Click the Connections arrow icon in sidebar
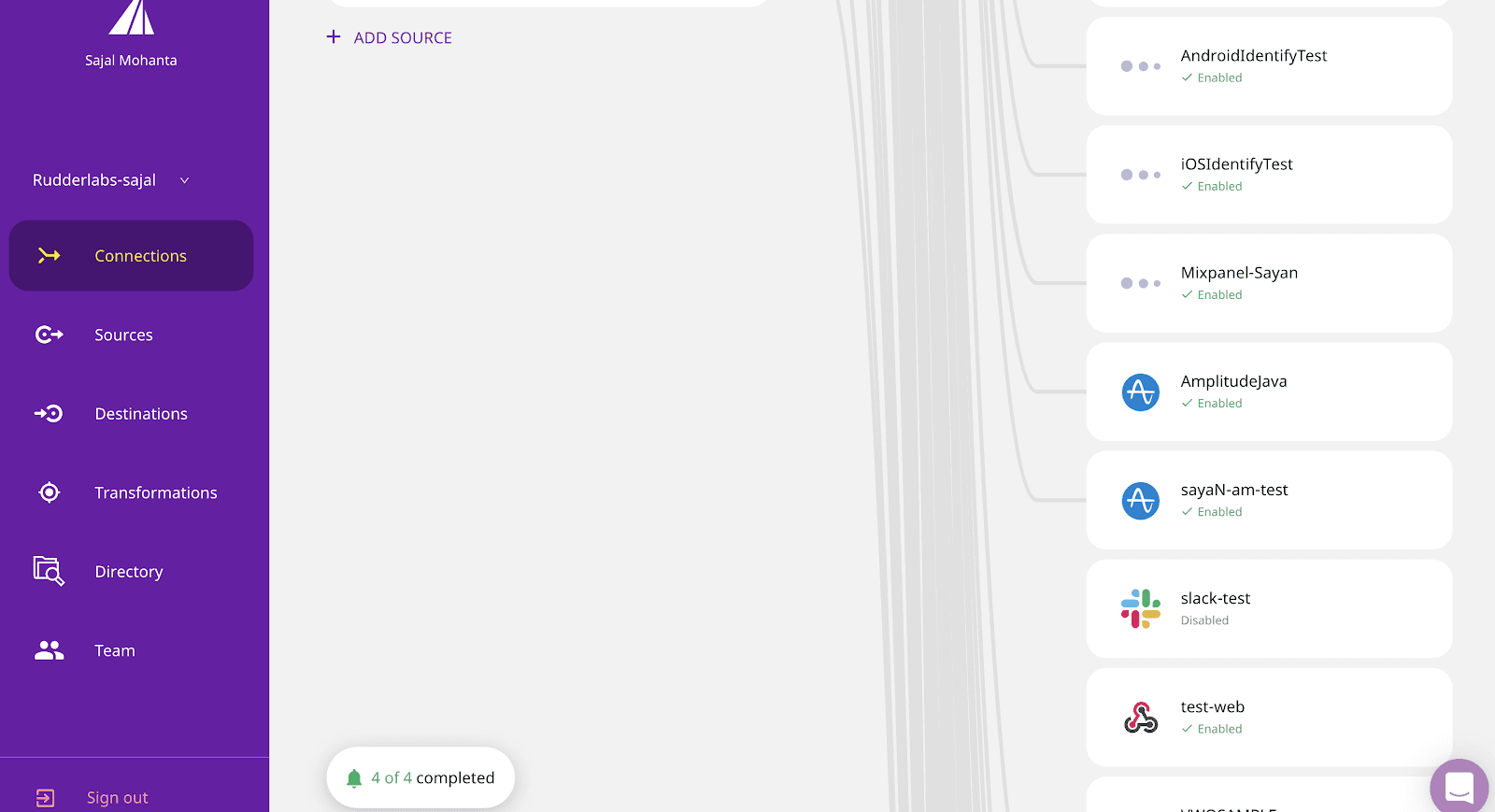1495x812 pixels. click(x=50, y=256)
